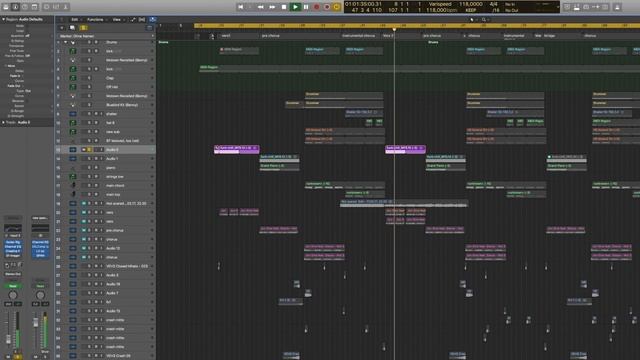Click the shaker audio track icon
640x360 pixels.
click(x=73, y=114)
